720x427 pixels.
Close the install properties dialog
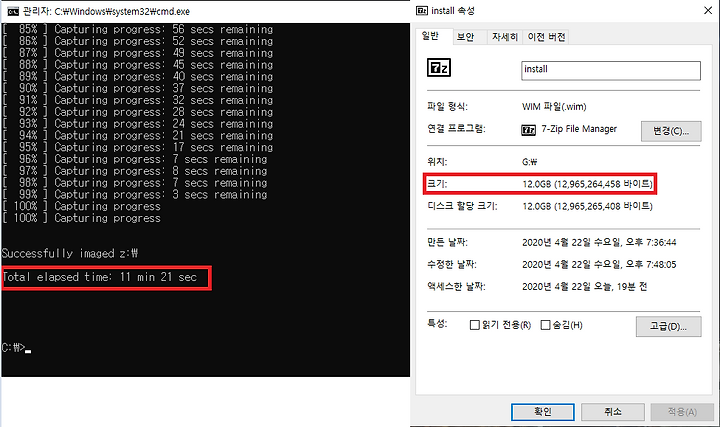[x=708, y=11]
